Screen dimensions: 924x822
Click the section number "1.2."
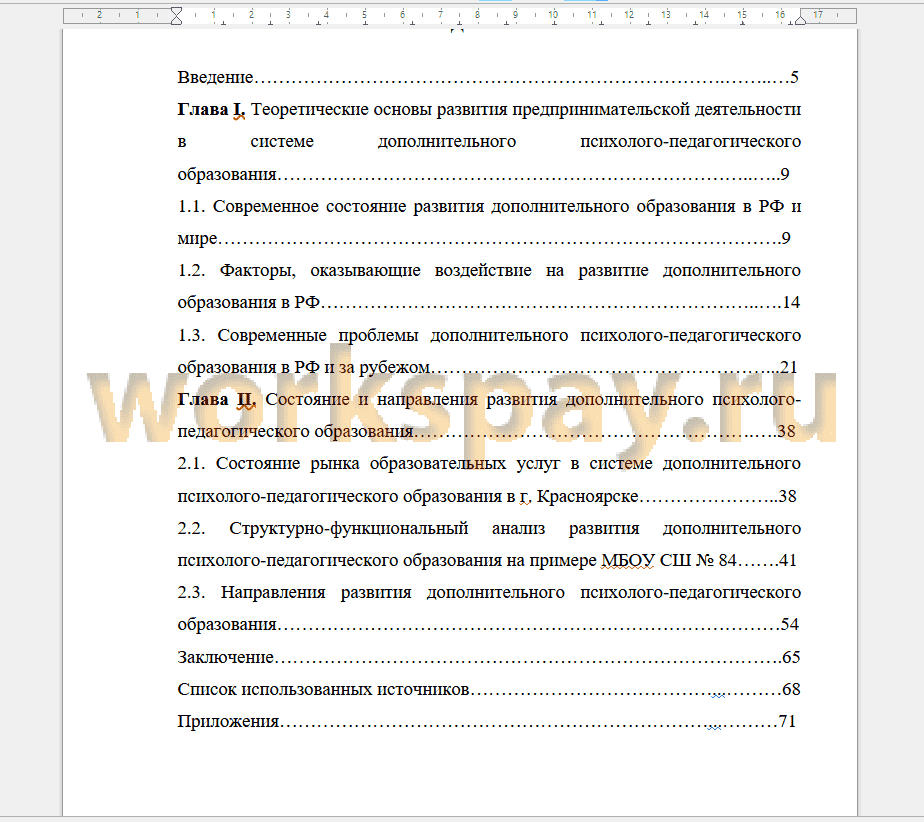(191, 270)
